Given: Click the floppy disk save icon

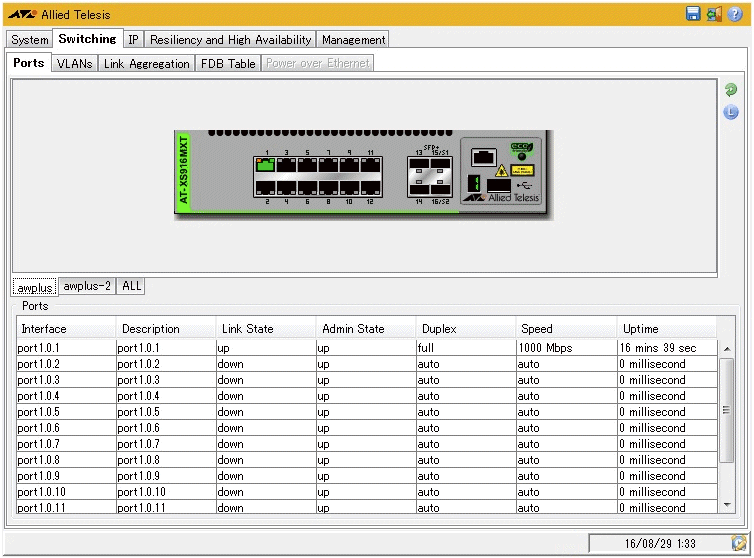Looking at the screenshot, I should click(x=693, y=14).
